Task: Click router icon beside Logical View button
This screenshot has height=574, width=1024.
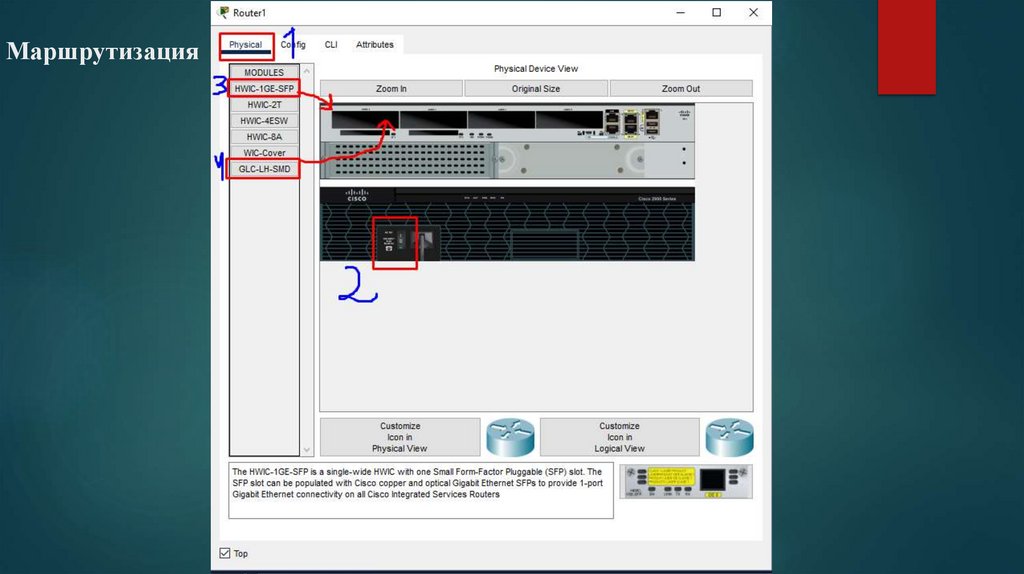Action: 729,437
